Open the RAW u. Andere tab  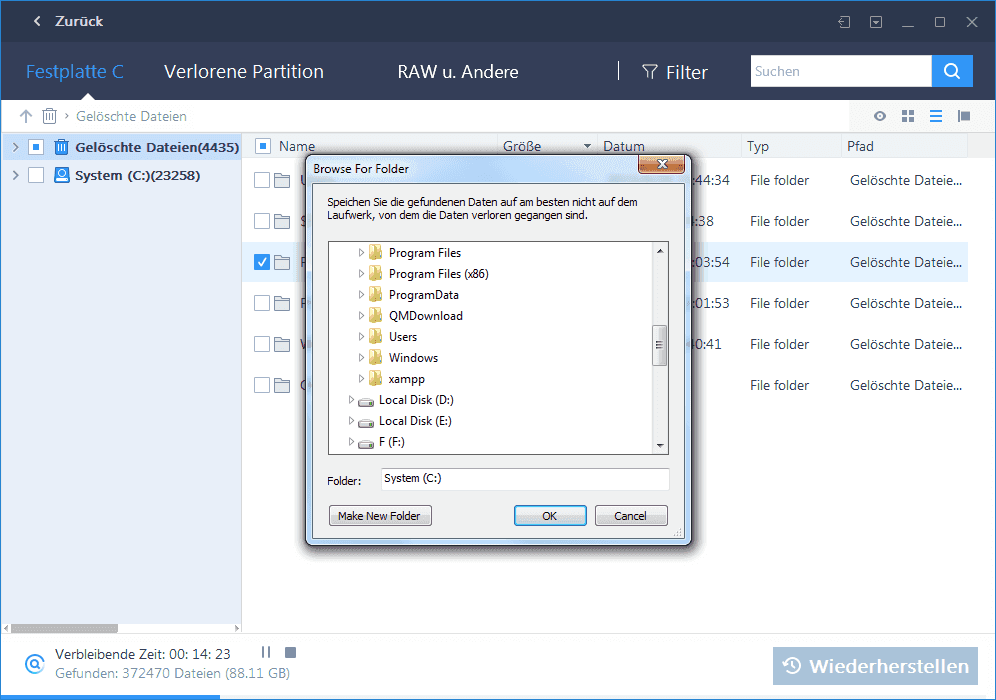pos(458,72)
